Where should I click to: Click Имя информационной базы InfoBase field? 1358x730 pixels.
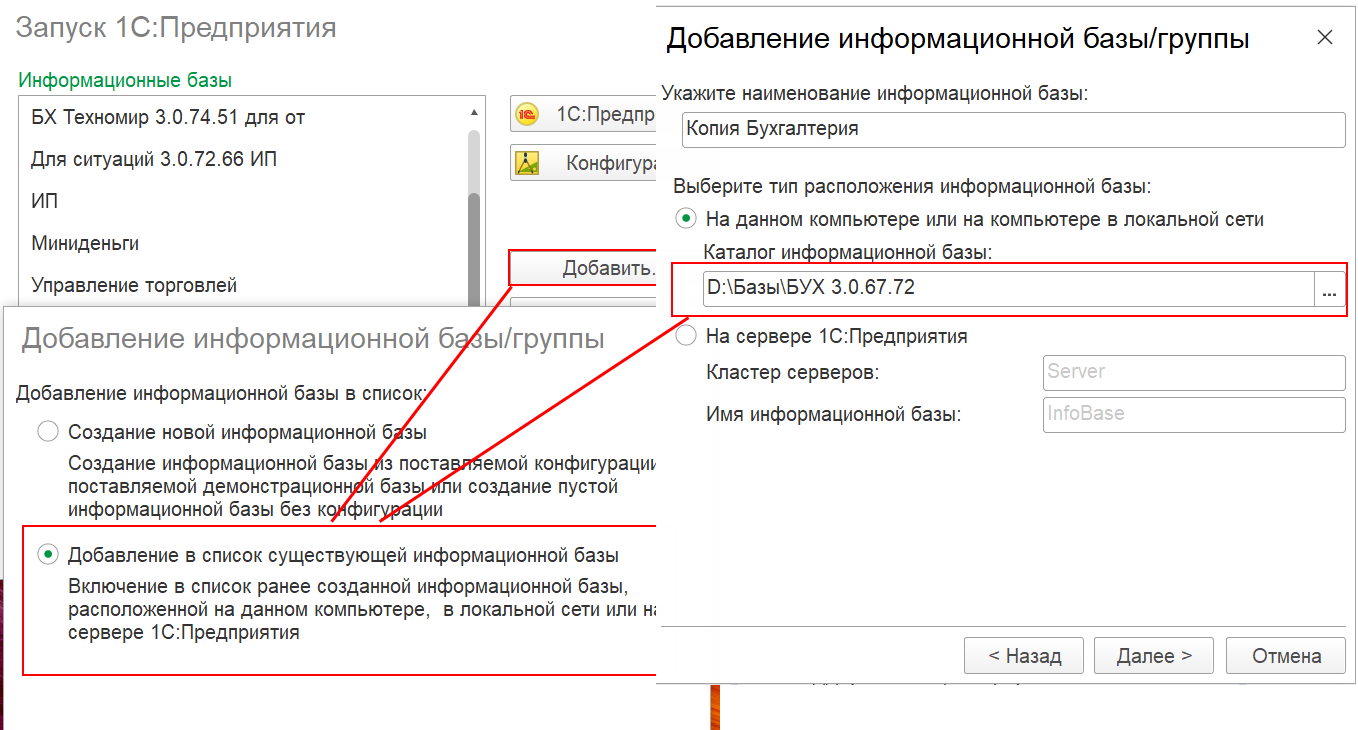tap(1194, 414)
